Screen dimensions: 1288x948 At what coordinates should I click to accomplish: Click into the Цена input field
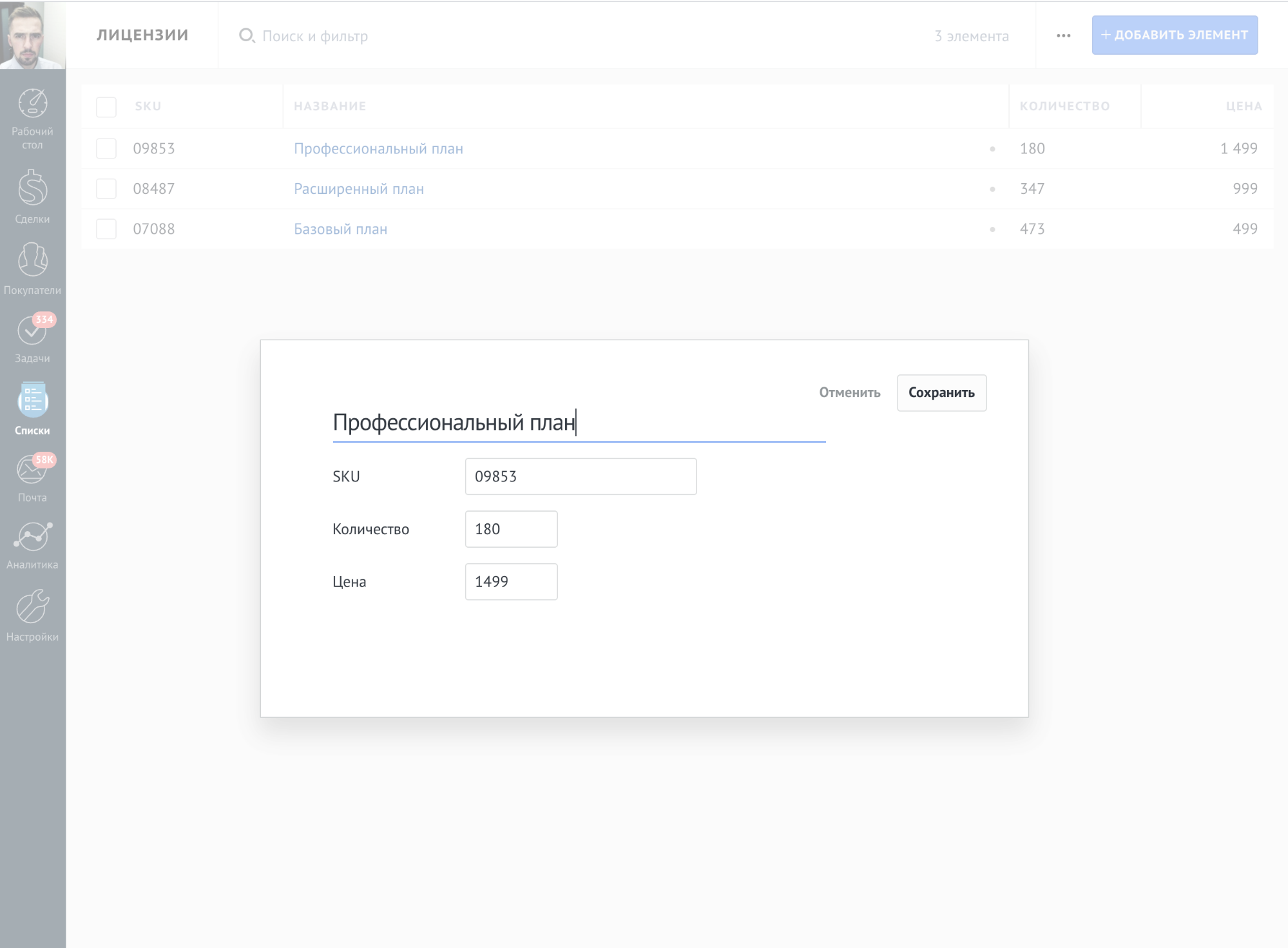(511, 581)
